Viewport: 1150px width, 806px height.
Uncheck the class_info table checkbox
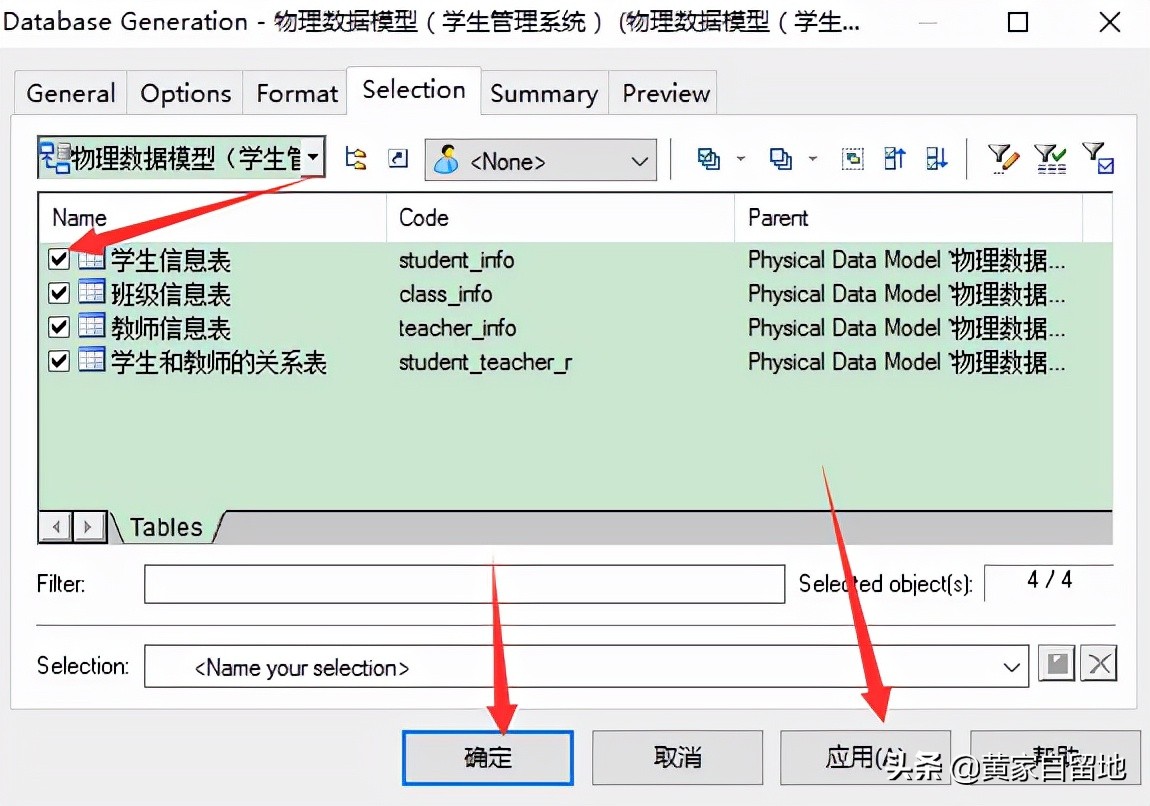click(57, 293)
